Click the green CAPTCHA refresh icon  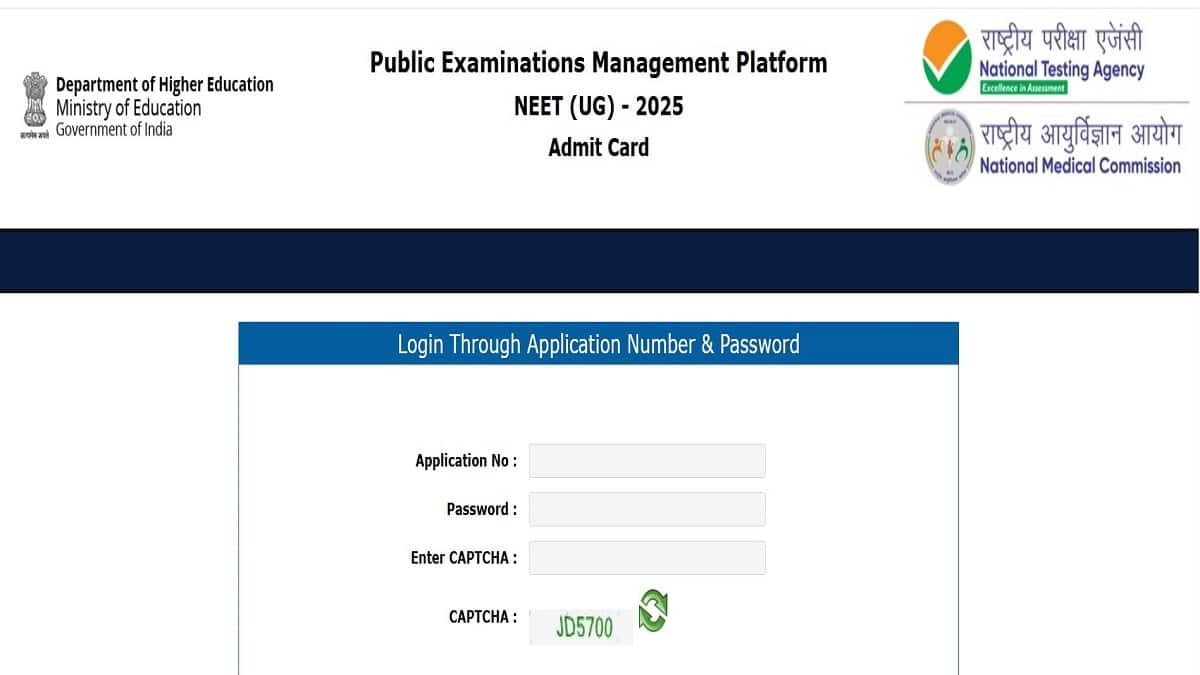[653, 611]
